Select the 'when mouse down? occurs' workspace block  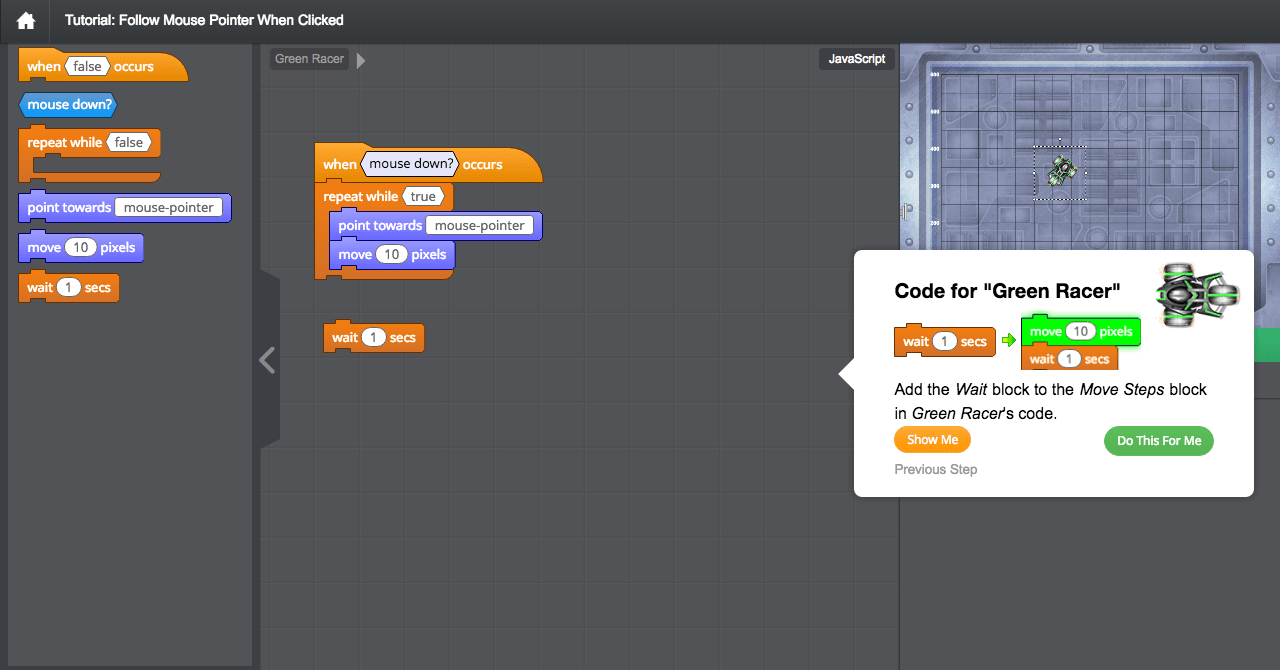428,164
